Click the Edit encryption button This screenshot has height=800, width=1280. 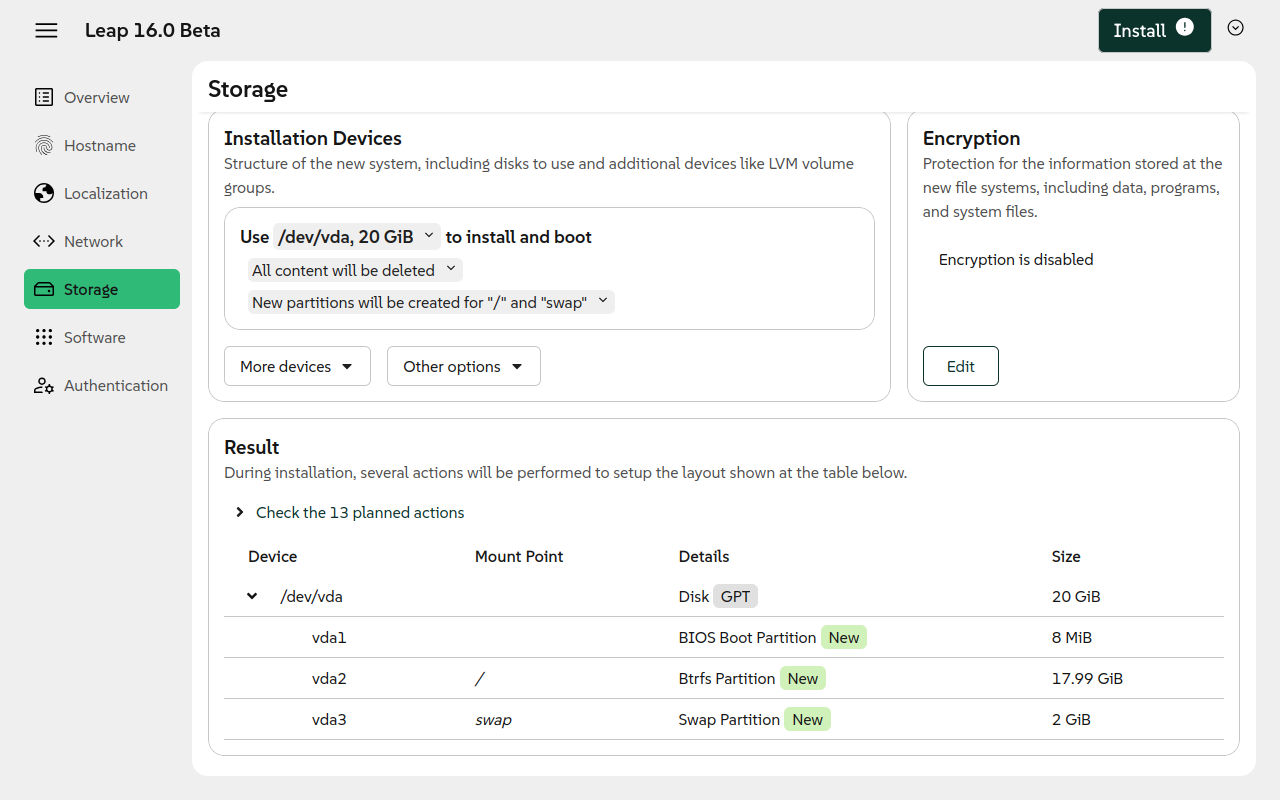click(x=960, y=366)
